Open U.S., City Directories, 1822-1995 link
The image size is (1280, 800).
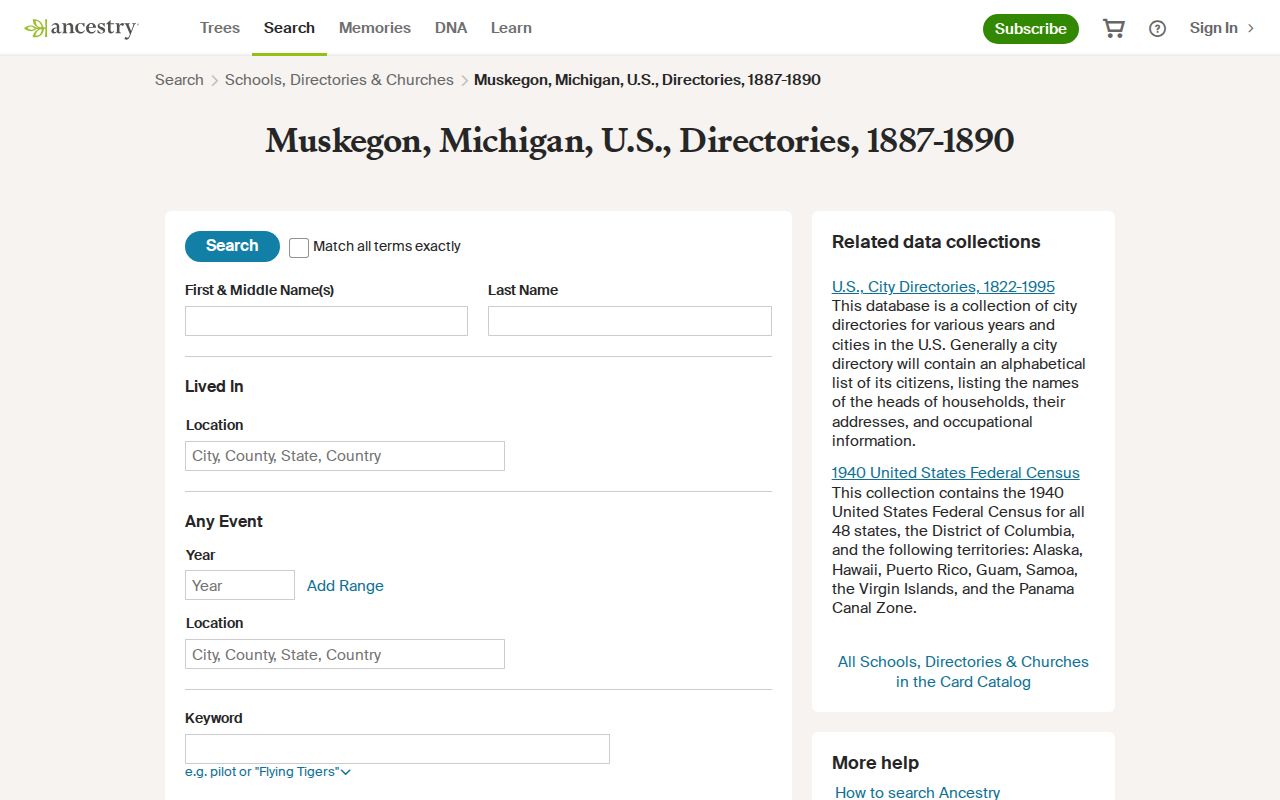click(x=943, y=287)
